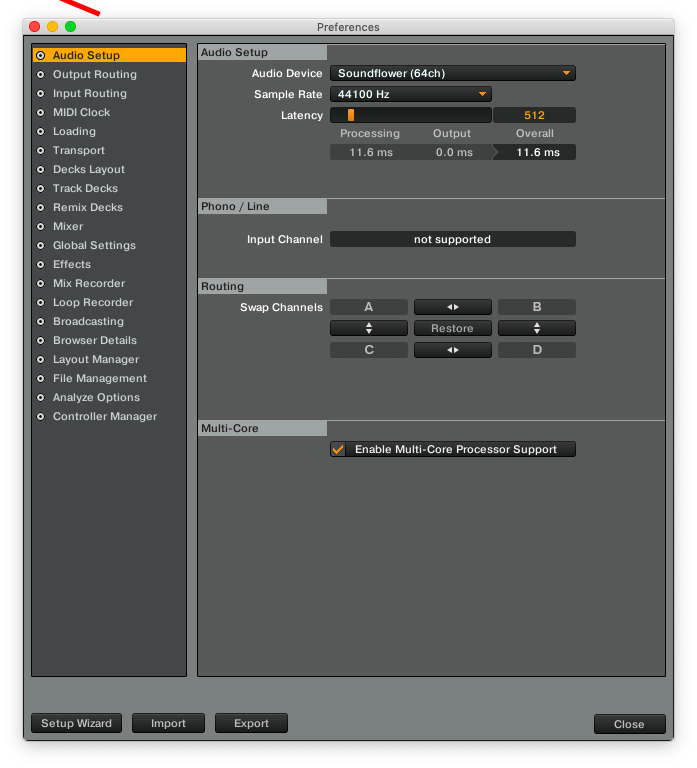
Task: Click the Input Channel not supported field
Action: 453,240
